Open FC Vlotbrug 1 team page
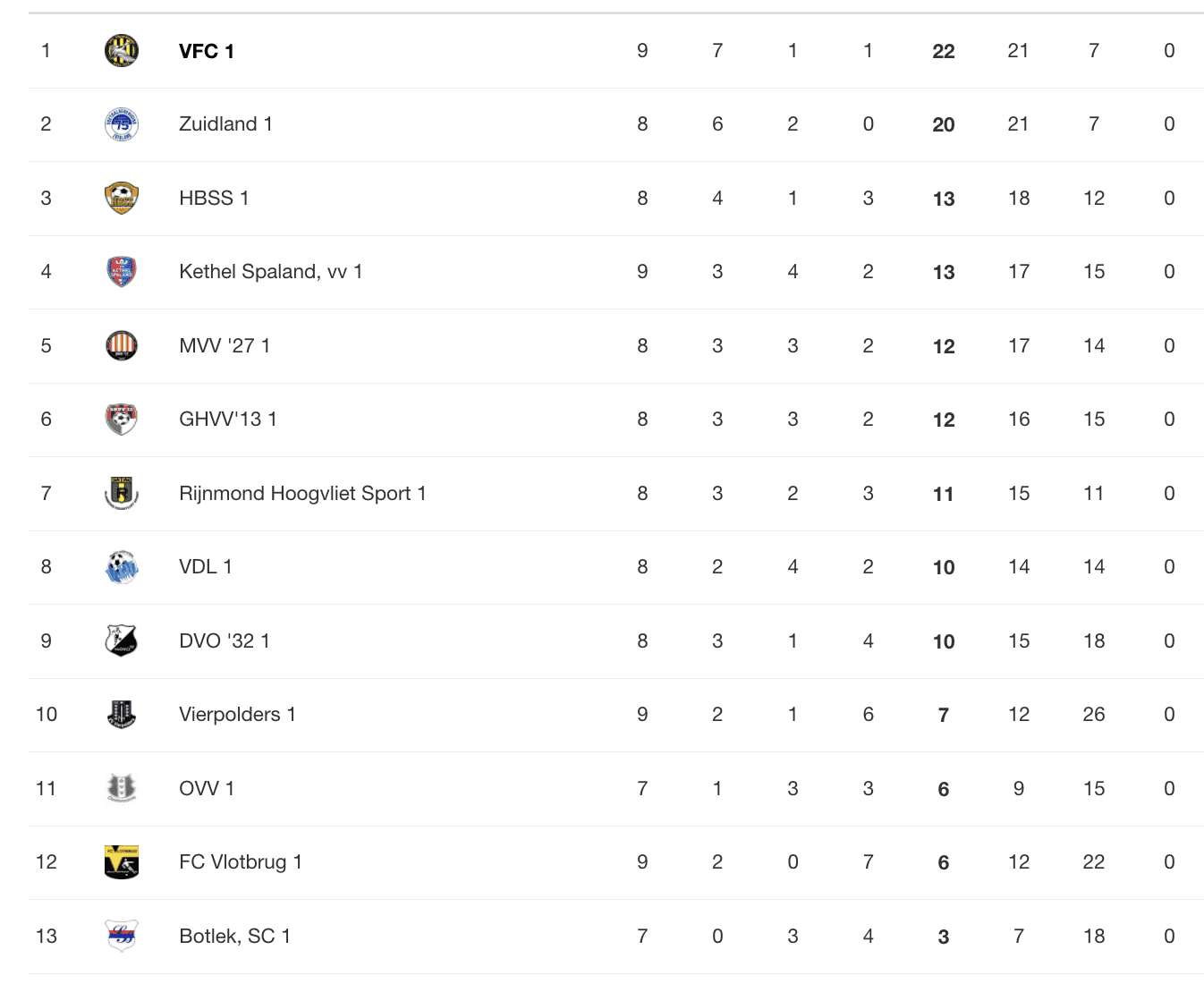Viewport: 1204px width, 984px height. coord(241,862)
